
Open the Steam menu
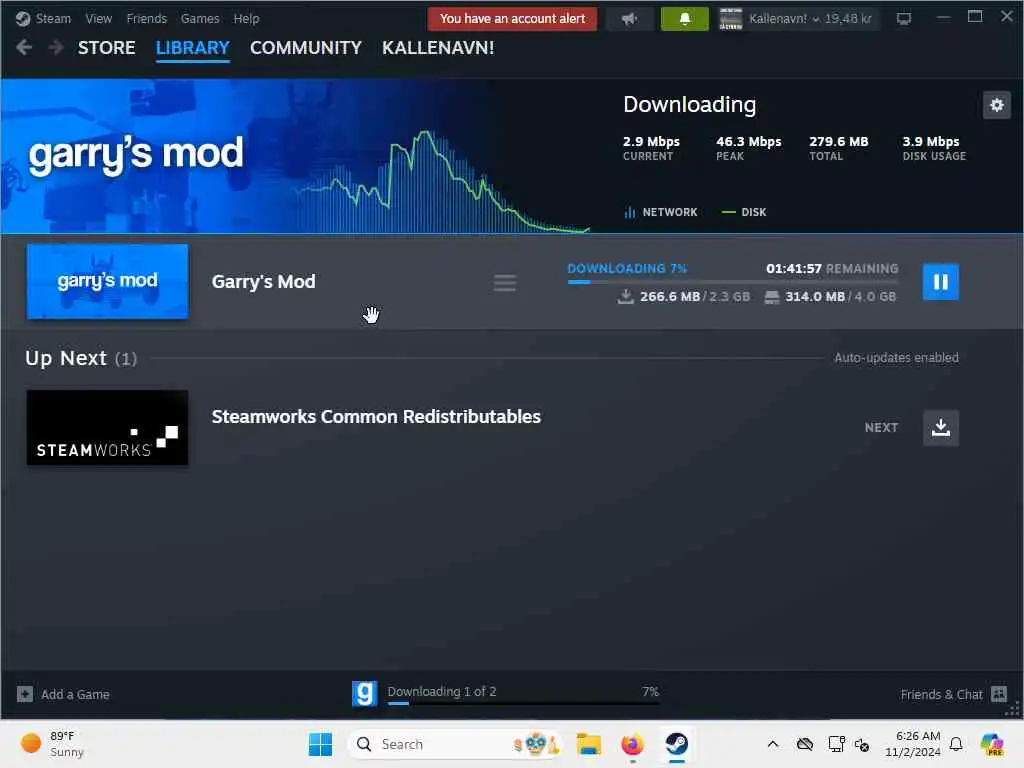53,19
